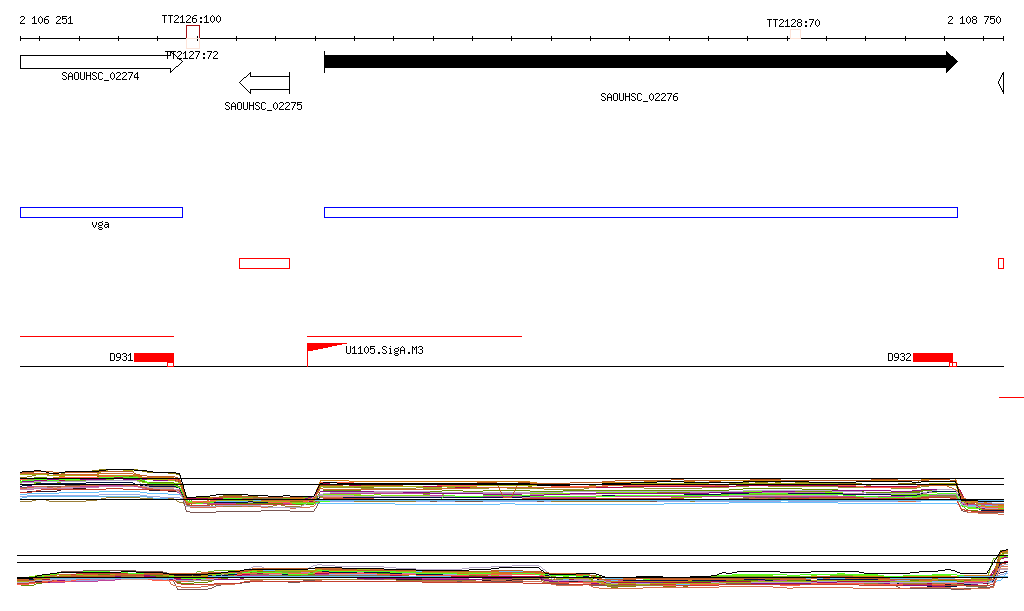
Task: Click the red segment line above D931
Action: (97, 336)
